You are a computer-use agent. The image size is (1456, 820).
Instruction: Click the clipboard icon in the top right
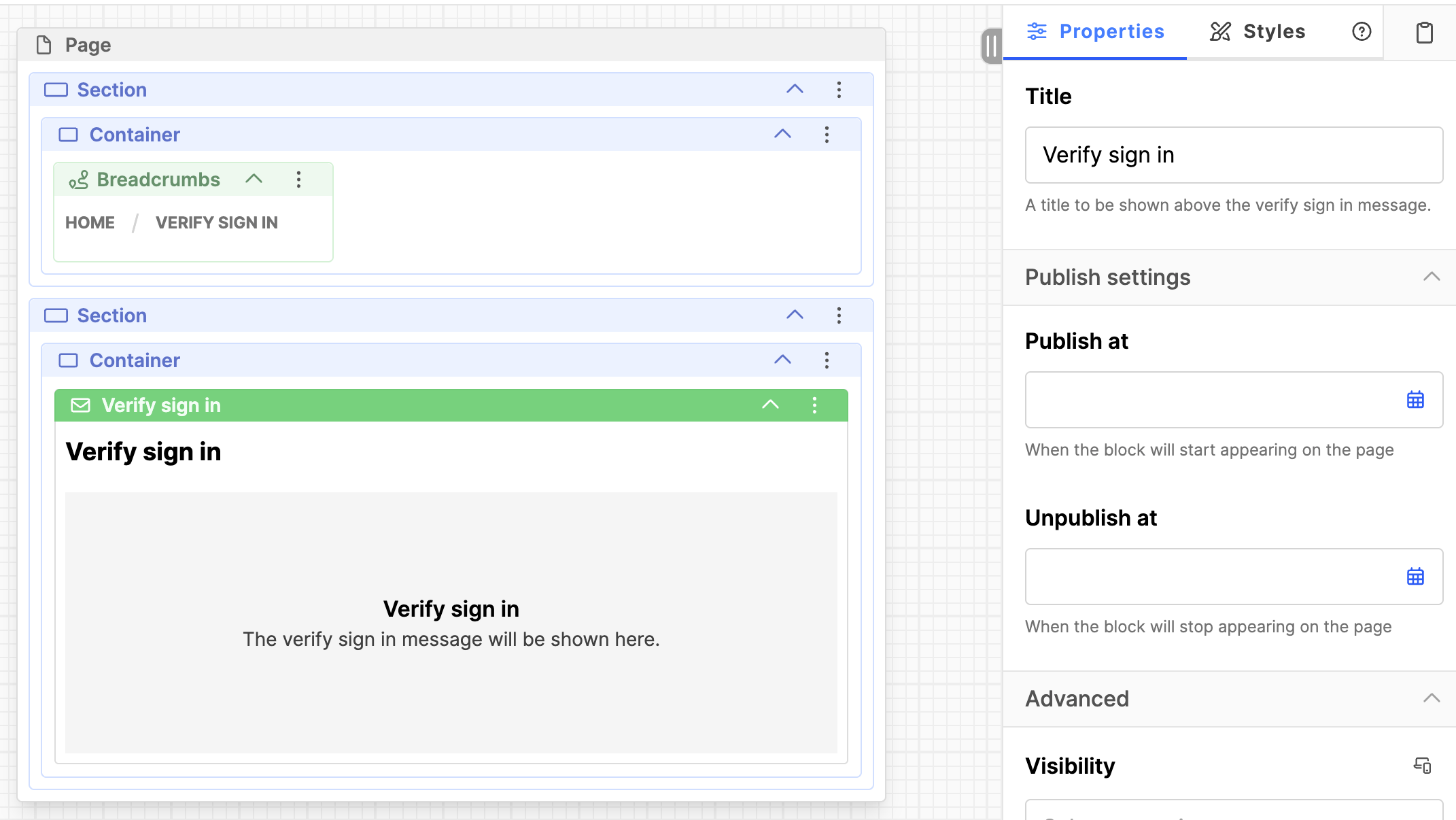coord(1424,32)
